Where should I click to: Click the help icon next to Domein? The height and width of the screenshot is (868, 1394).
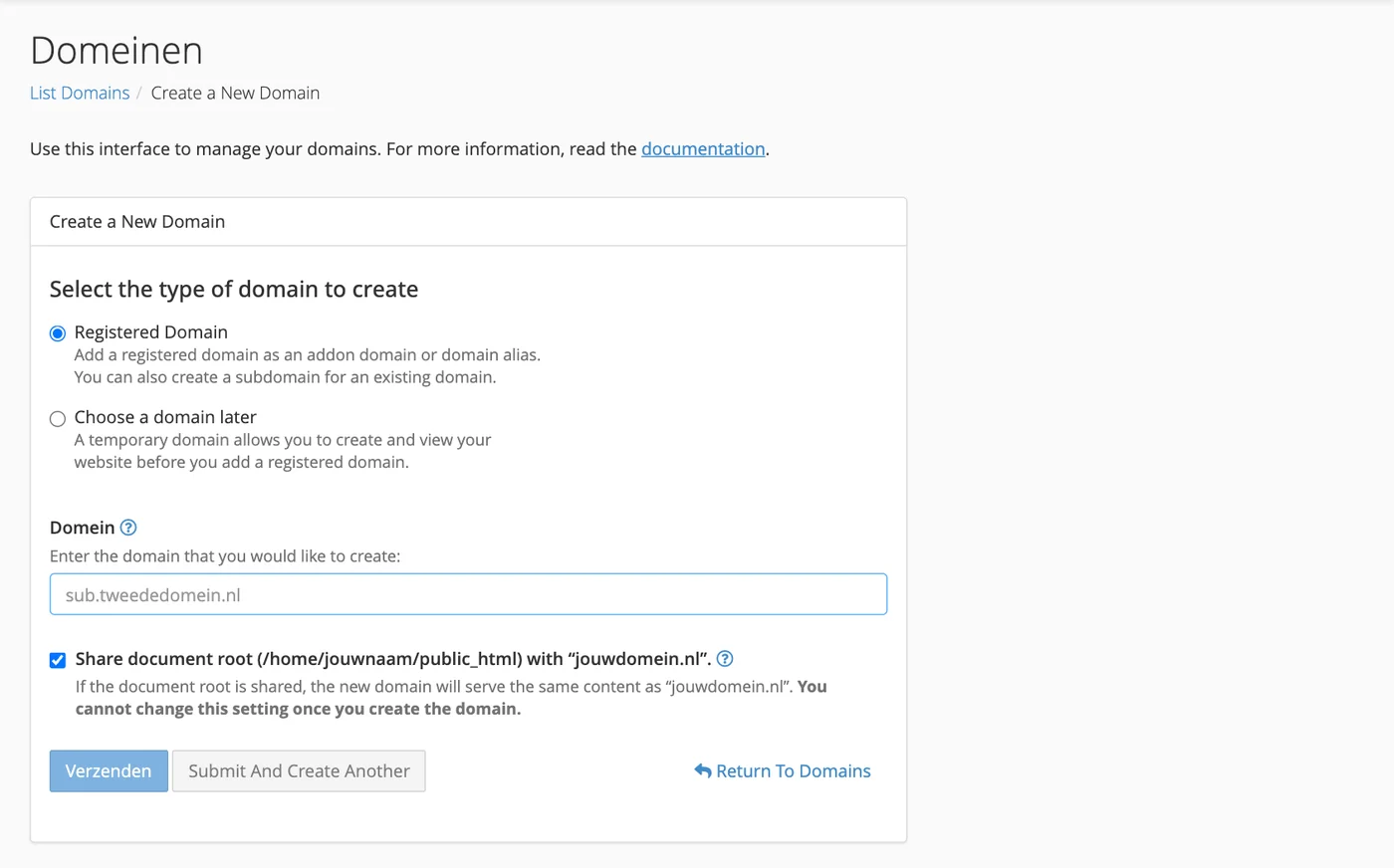[128, 528]
